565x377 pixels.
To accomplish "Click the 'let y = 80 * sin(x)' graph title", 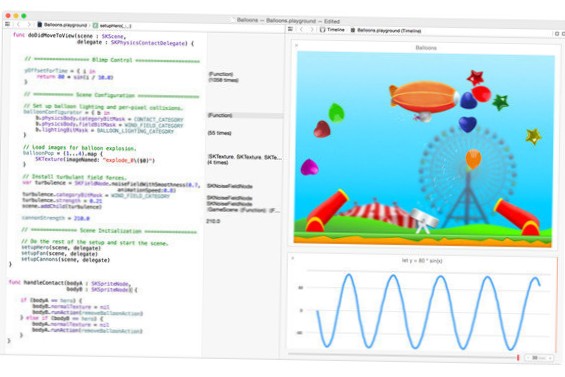I will (422, 261).
